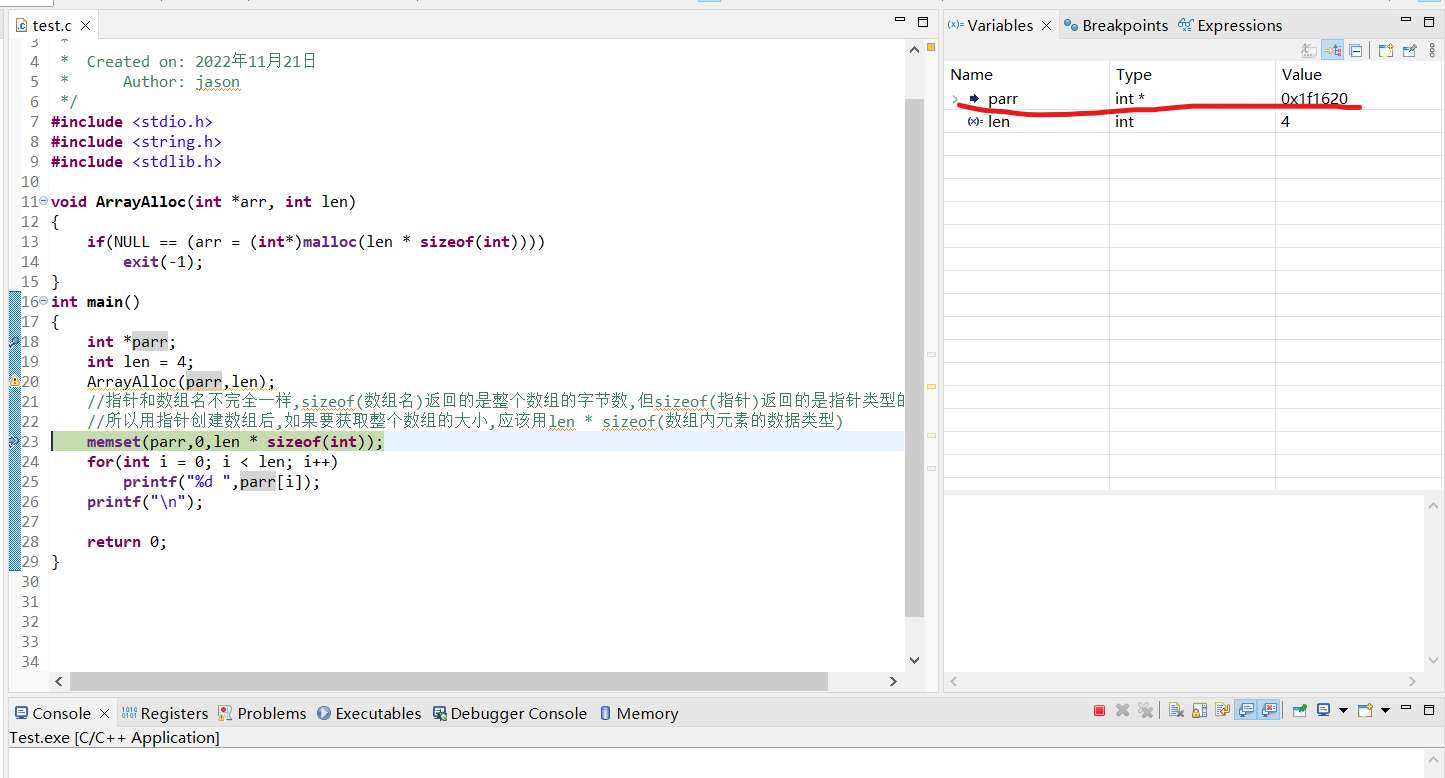Click the 'Test.exe [C/C++ Application]' console label
Screen dimensions: 1445x778
pyautogui.click(x=114, y=738)
